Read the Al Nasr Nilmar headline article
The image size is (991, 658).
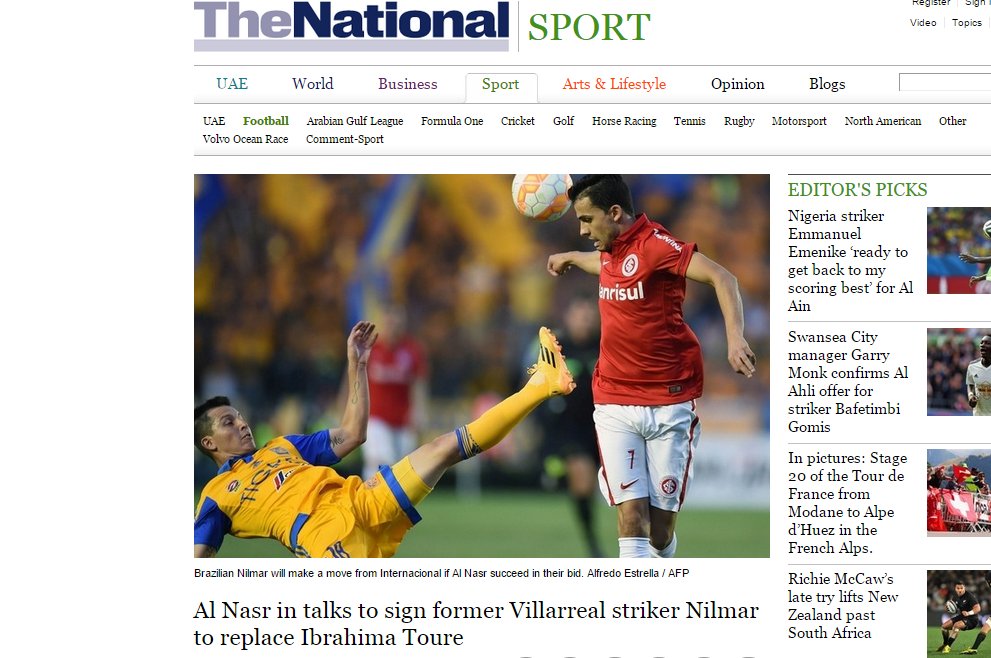coord(476,624)
